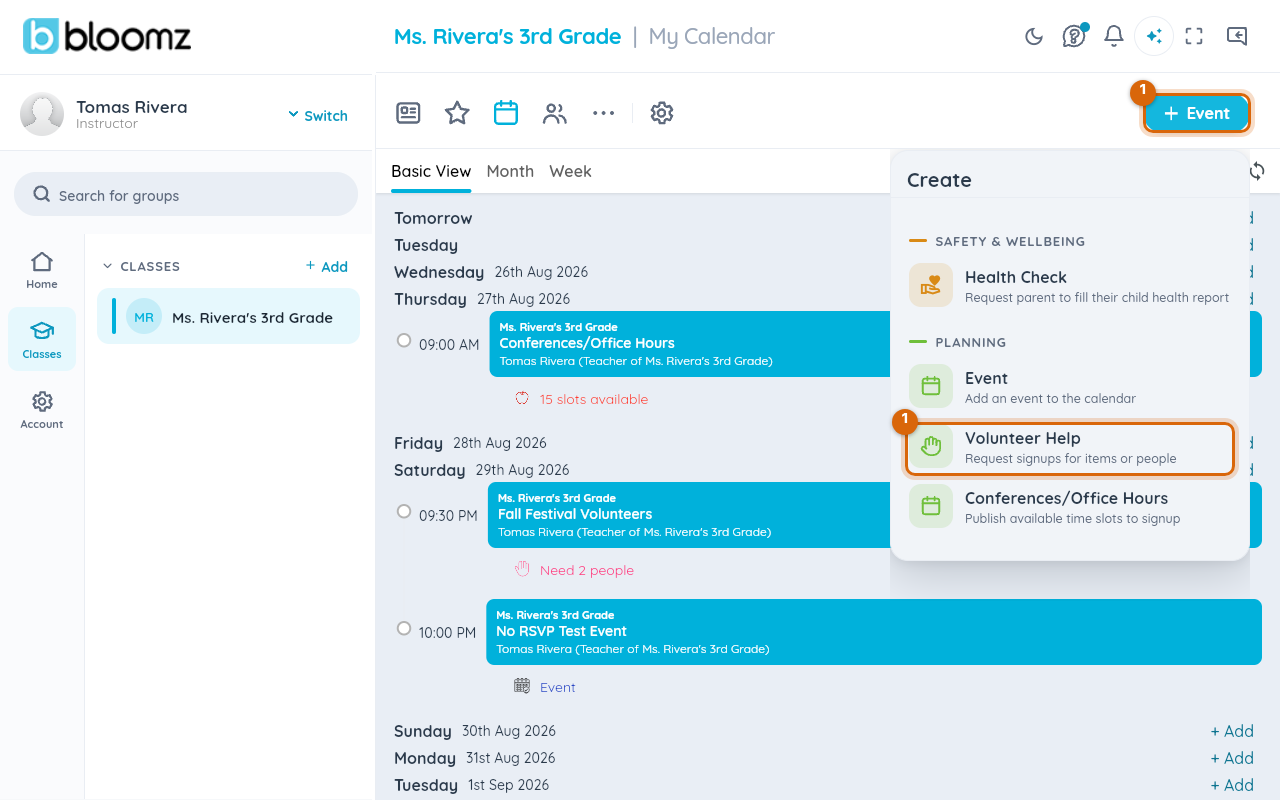Switch to Basic View tab
The height and width of the screenshot is (800, 1280).
pos(431,171)
